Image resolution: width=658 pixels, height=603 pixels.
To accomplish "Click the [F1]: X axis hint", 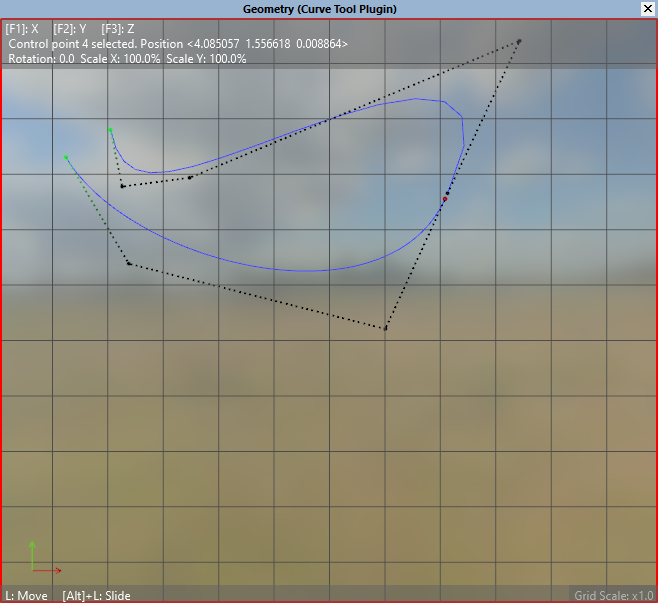I will pos(22,29).
